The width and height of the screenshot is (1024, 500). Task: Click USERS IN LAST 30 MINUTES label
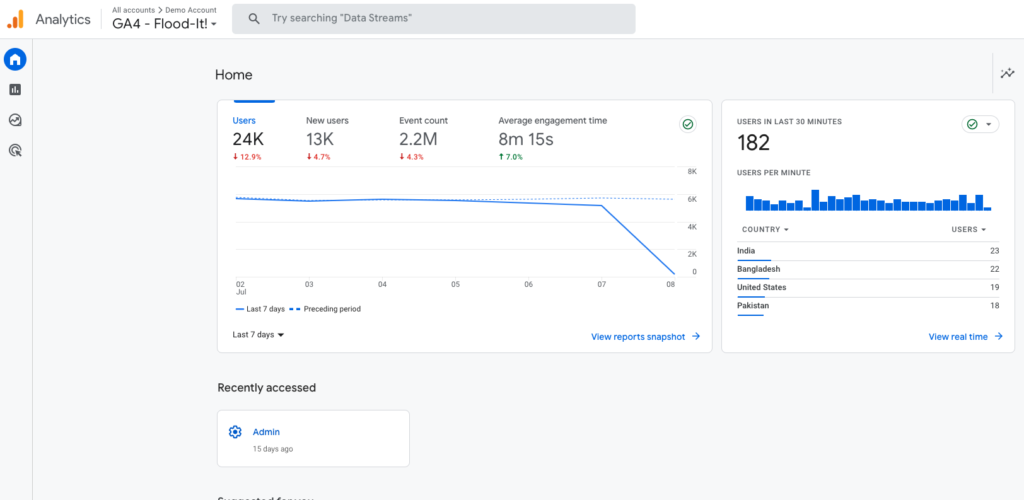(790, 121)
